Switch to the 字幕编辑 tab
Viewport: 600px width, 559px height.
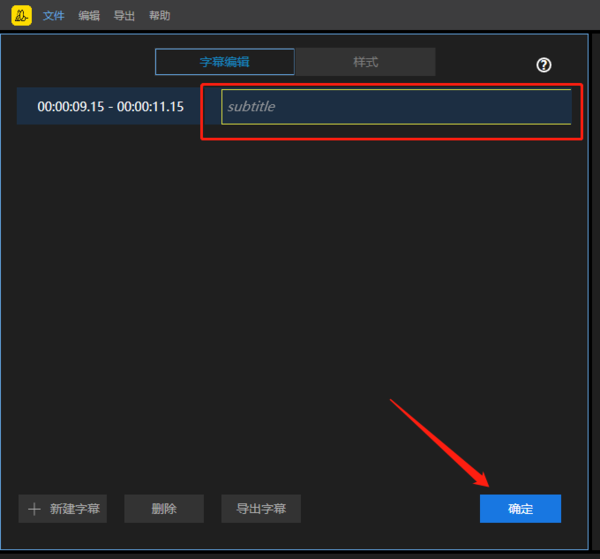225,62
